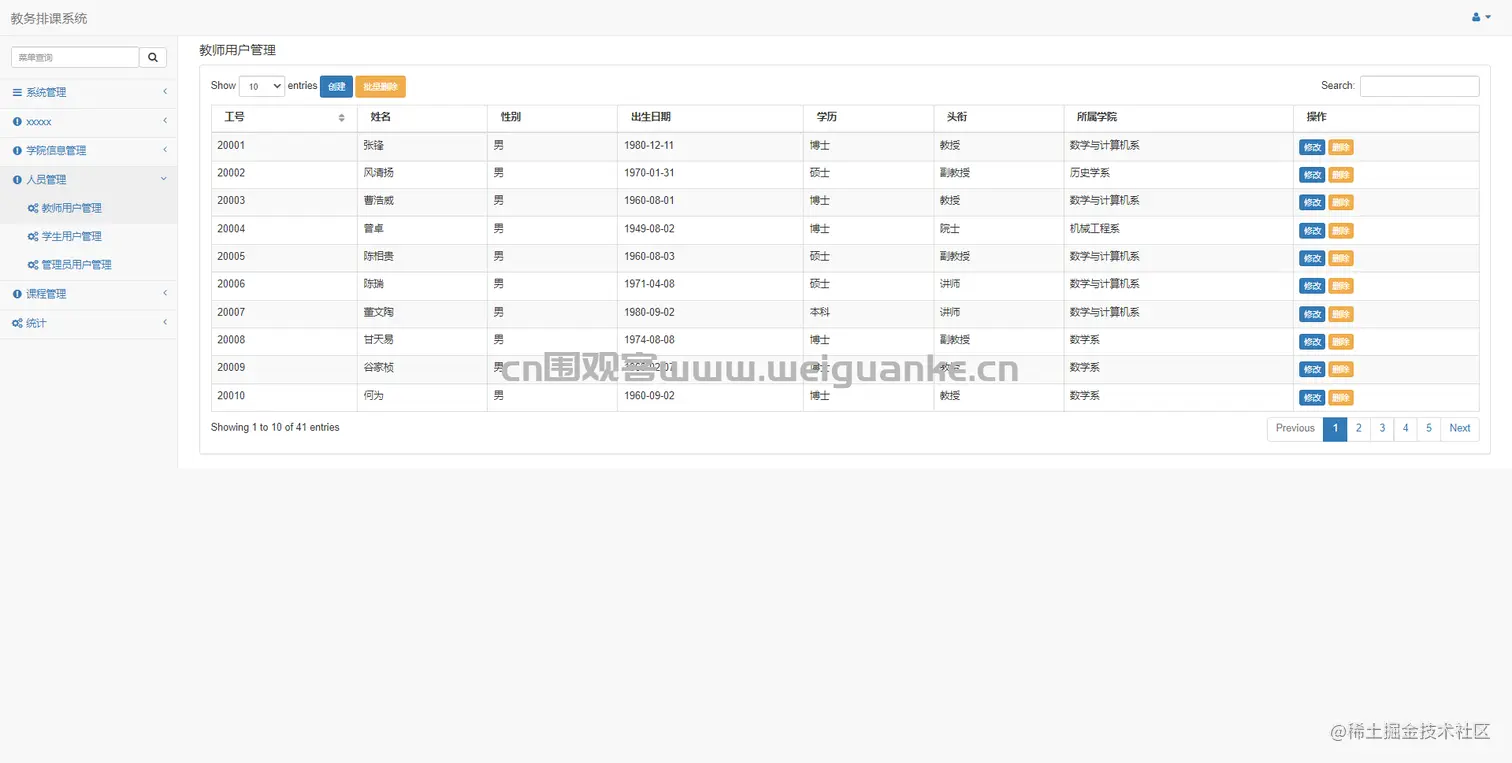The height and width of the screenshot is (763, 1512).
Task: Click 删除 for teacher 20005
Action: [1341, 258]
